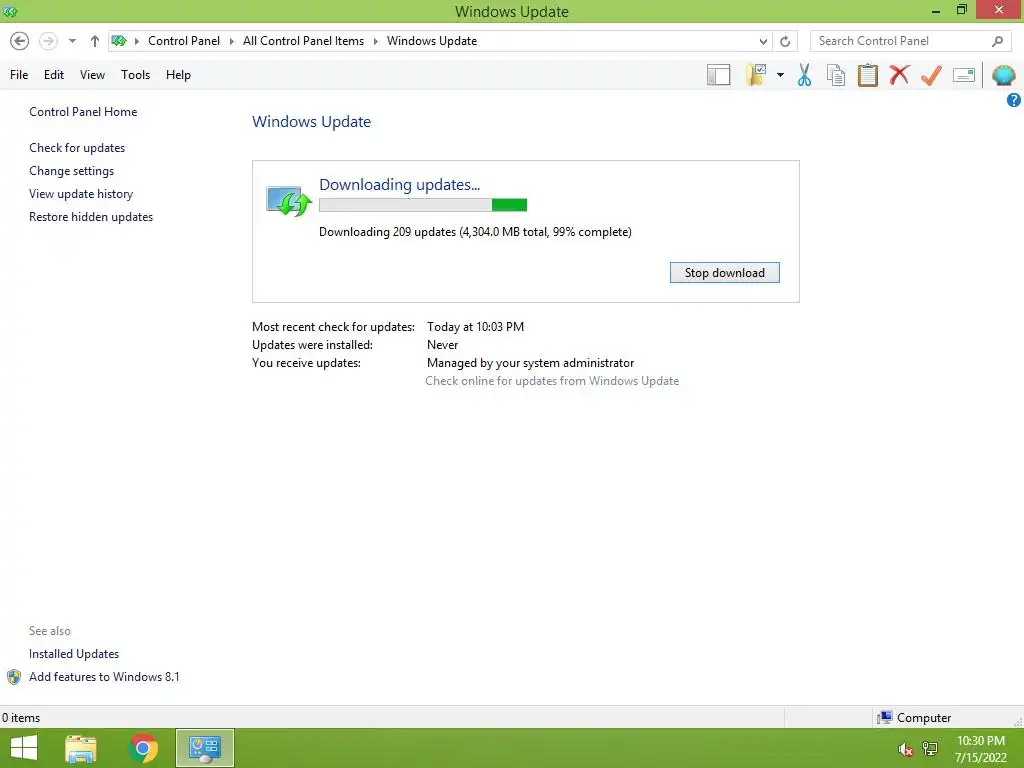Toggle the pane layout toolbar icon
This screenshot has width=1024, height=768.
pos(718,74)
